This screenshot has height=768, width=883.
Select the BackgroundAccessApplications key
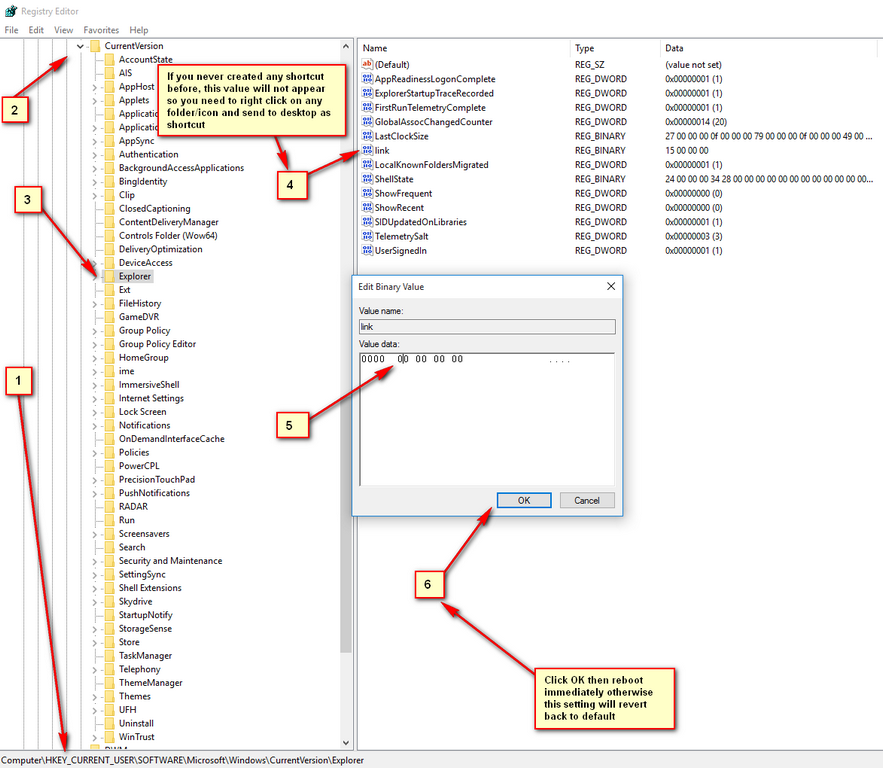pos(181,168)
